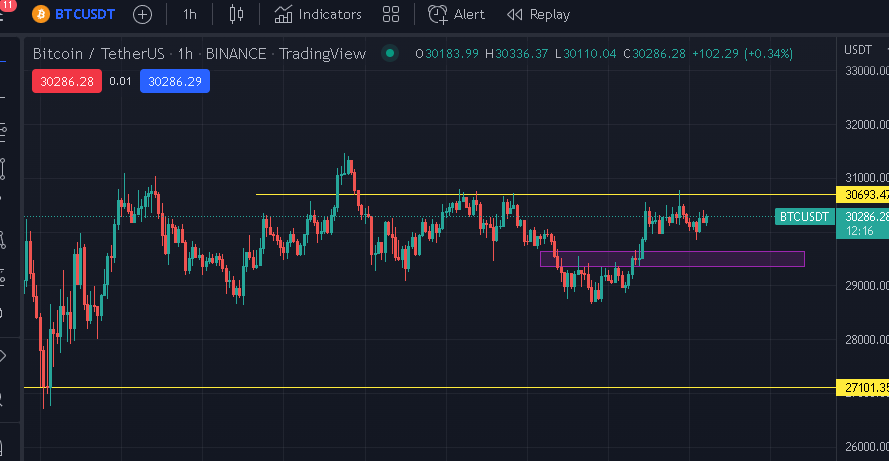Start Bar Replay mode

pyautogui.click(x=539, y=14)
